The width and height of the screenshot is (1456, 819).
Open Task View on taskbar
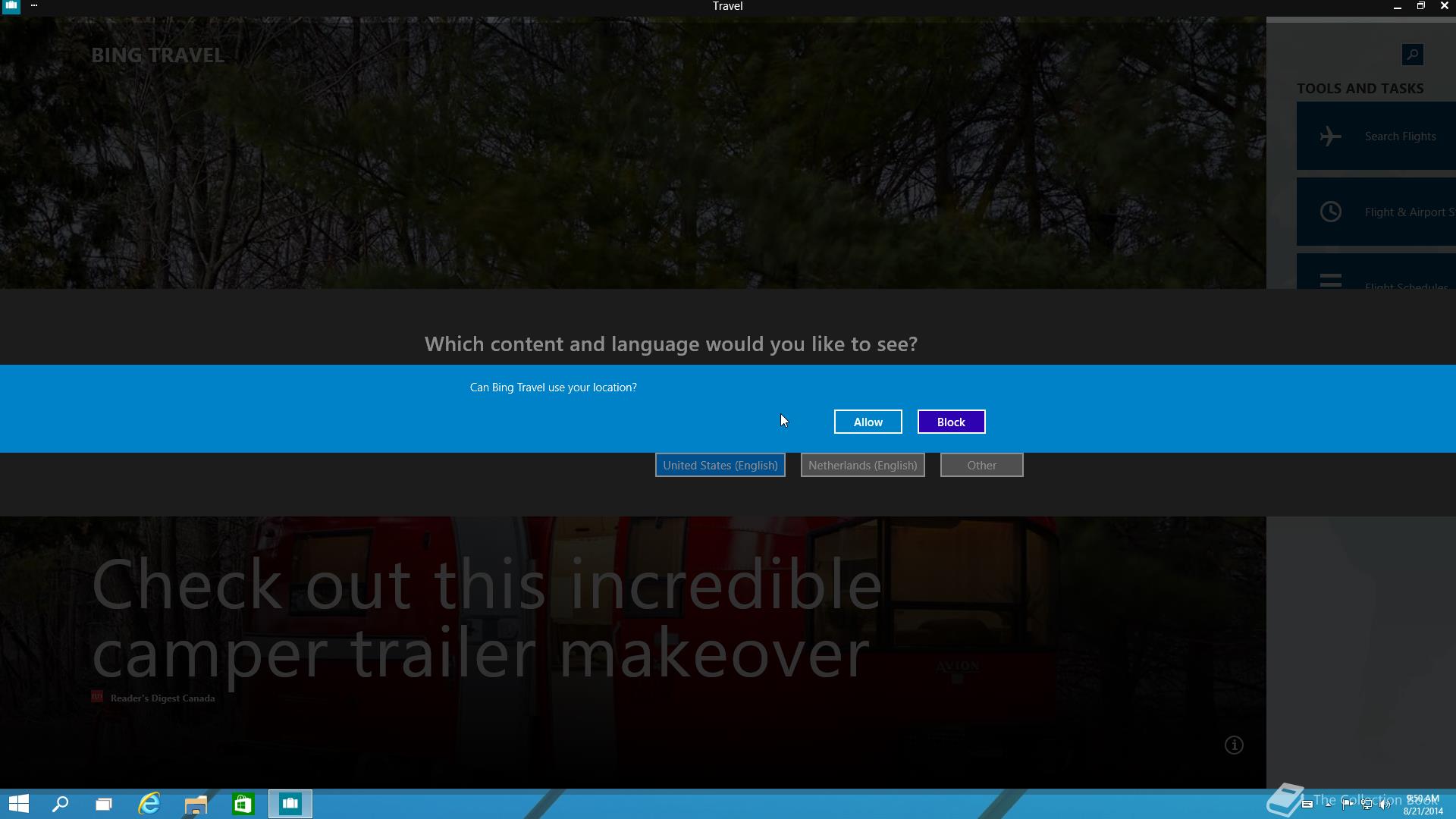tap(104, 804)
